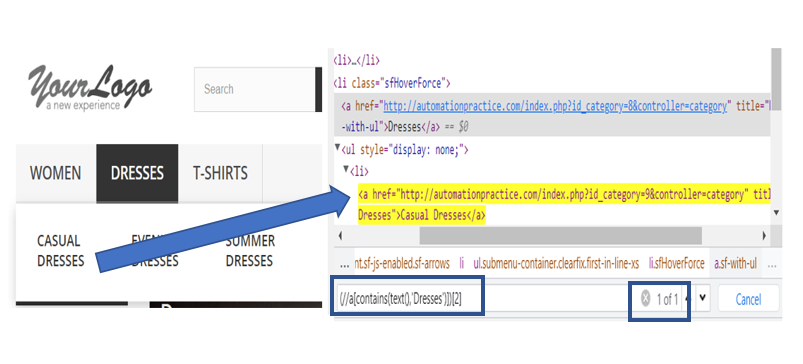Click the '1 of 1' result count
Viewport: 803px width, 364px height.
[x=667, y=299]
